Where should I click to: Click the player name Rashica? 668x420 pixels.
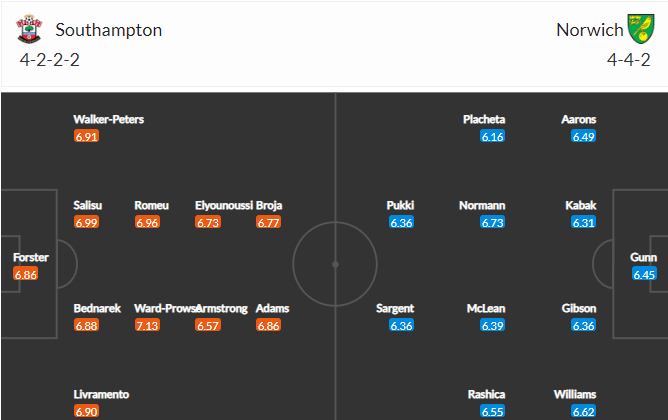(x=487, y=394)
